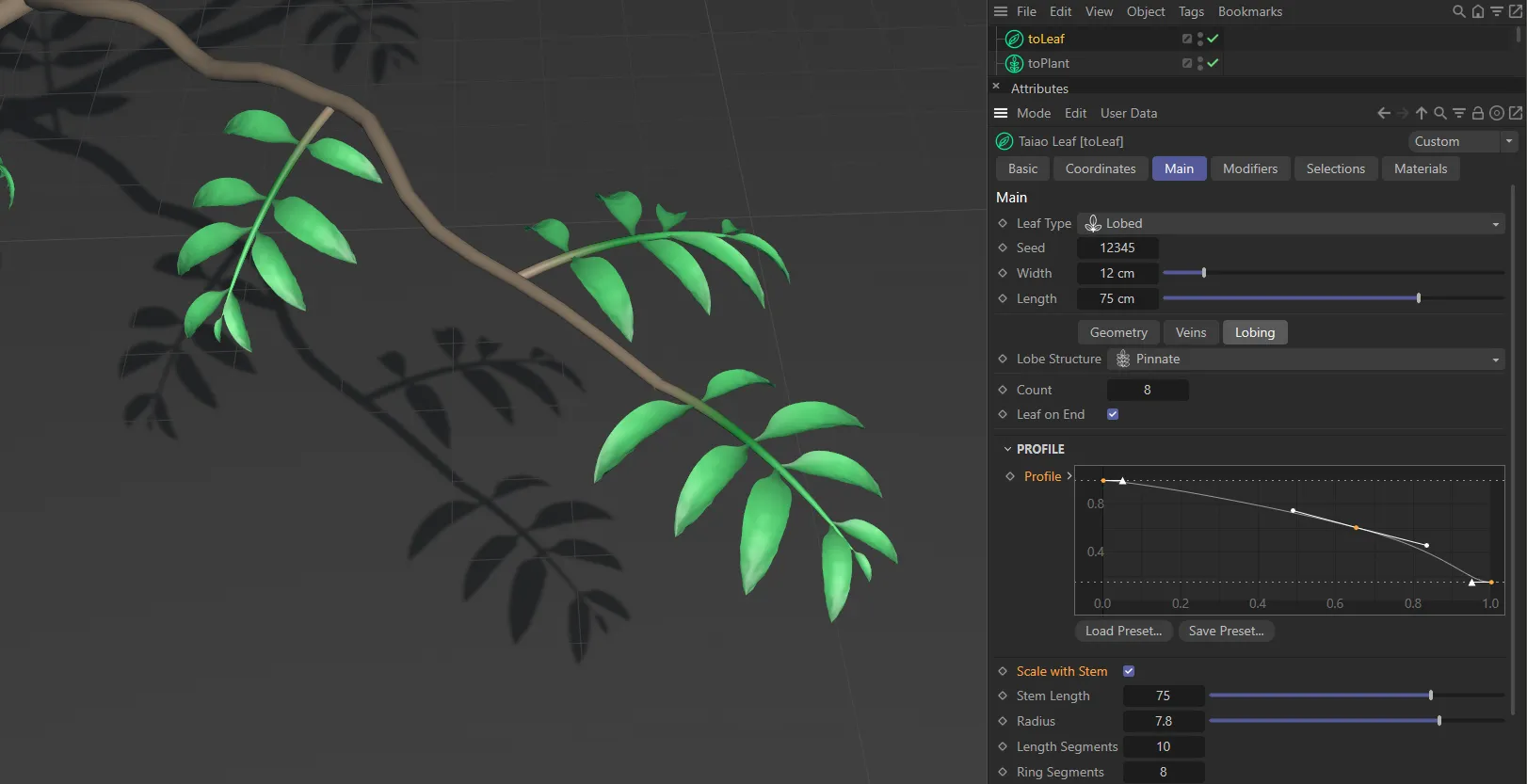
Task: Toggle Count keyframe diamond
Action: tap(1003, 390)
